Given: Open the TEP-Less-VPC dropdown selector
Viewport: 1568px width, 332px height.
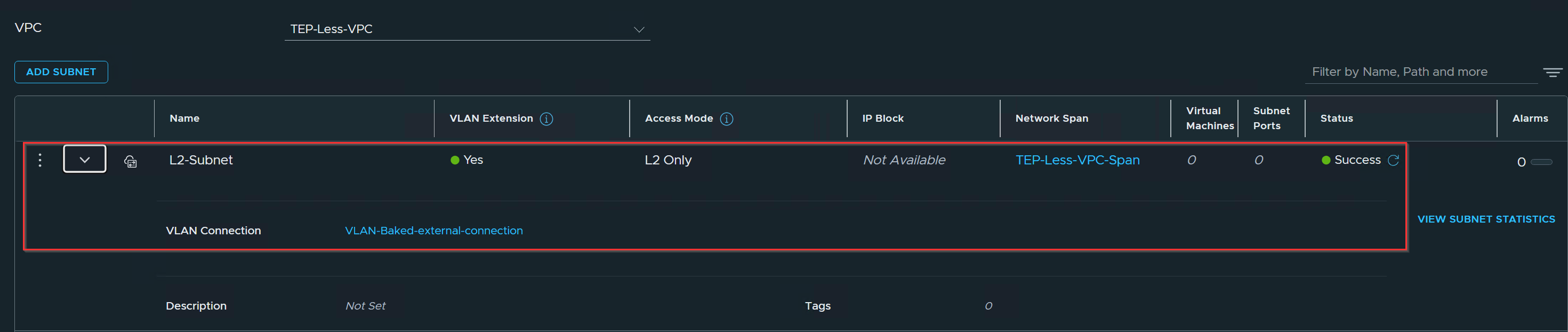Looking at the screenshot, I should click(468, 29).
